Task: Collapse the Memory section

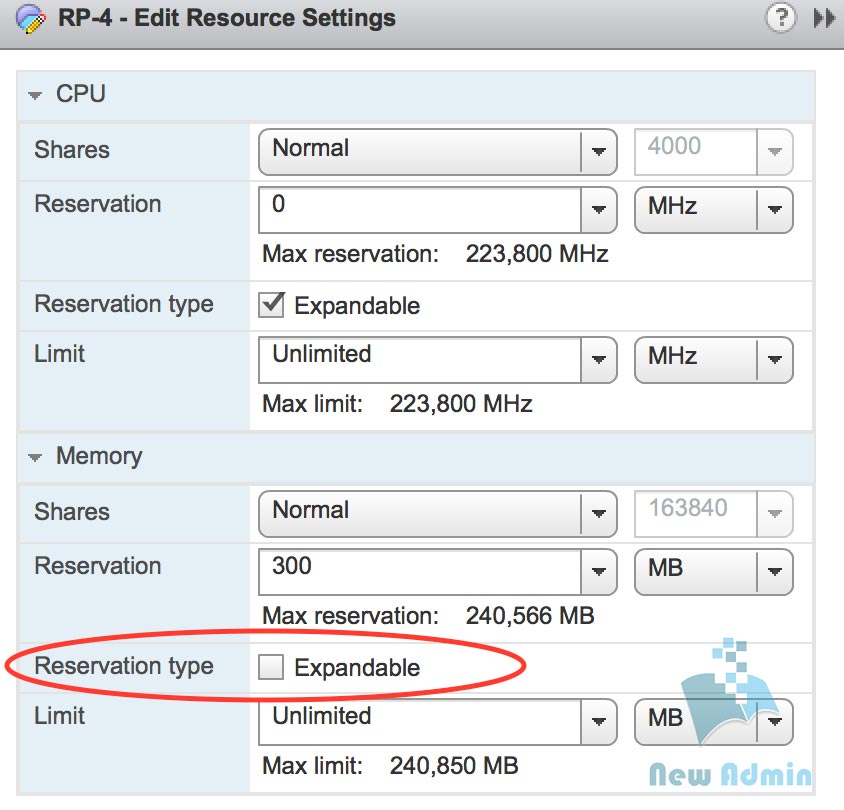Action: 36,457
